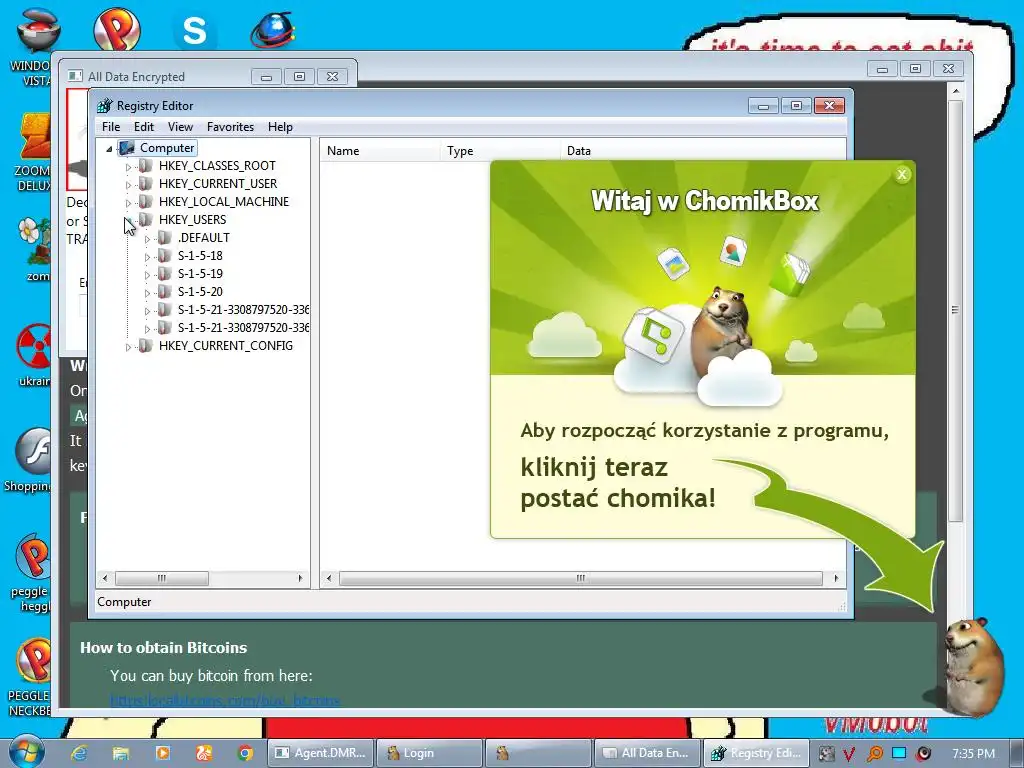The image size is (1024, 768).
Task: Click the horizontal scrollbar thumb under the key tree
Action: pos(162,578)
